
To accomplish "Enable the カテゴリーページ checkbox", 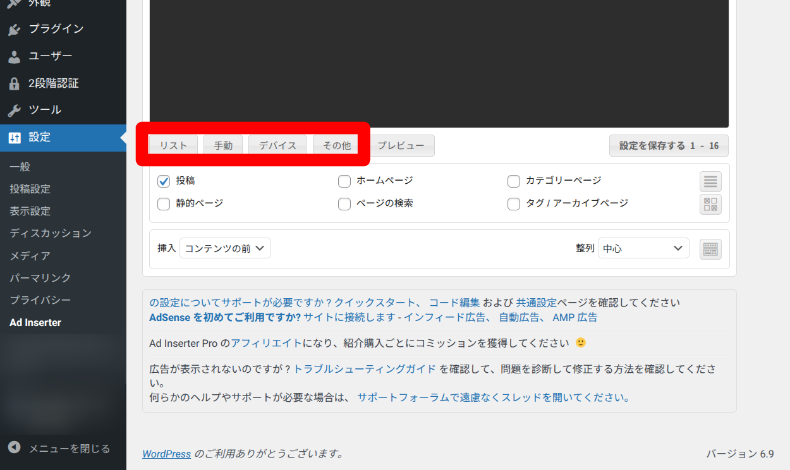I will point(513,181).
